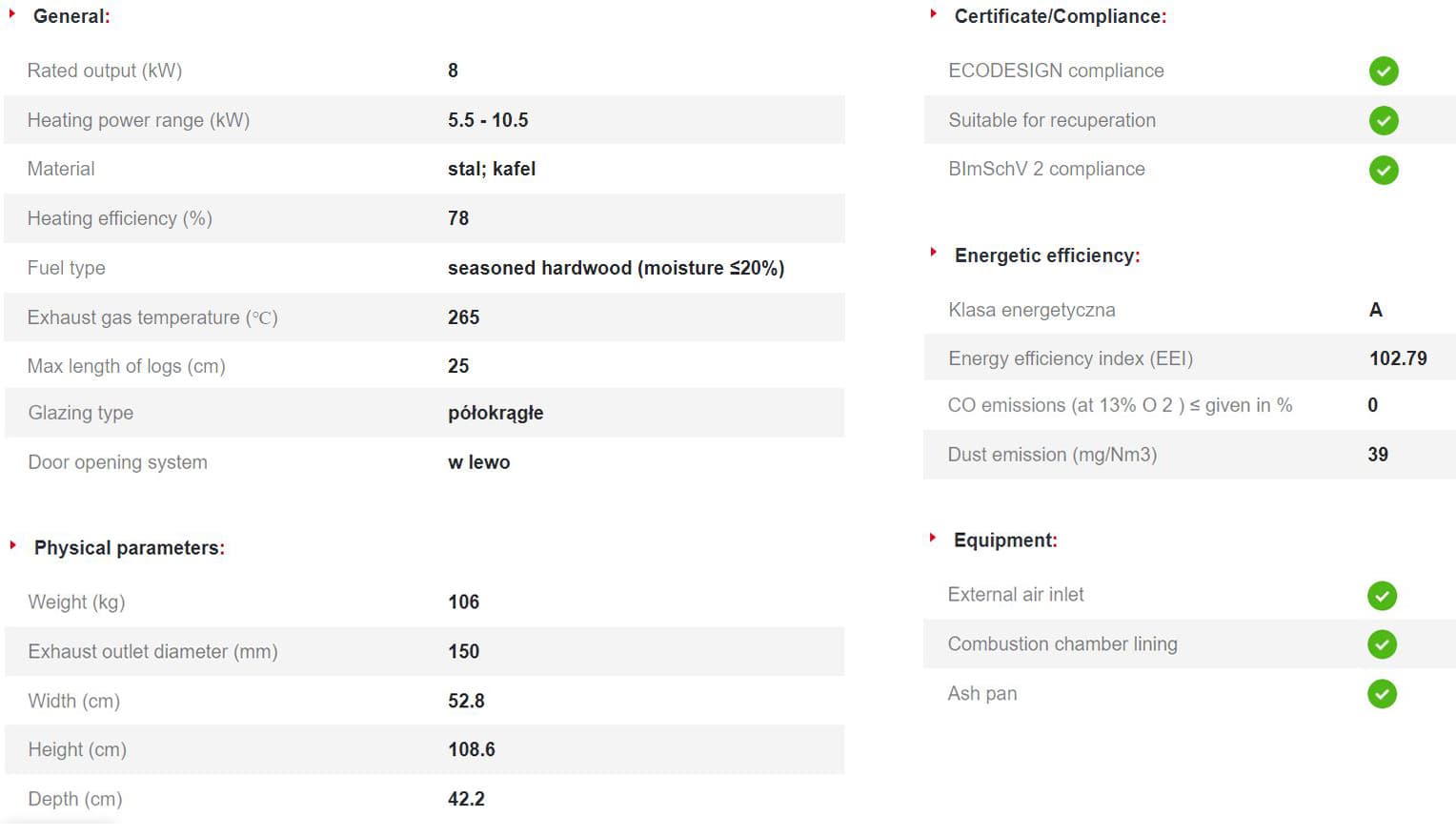1456x837 pixels.
Task: Click the Combustion chamber lining checkmark icon
Action: coord(1382,644)
